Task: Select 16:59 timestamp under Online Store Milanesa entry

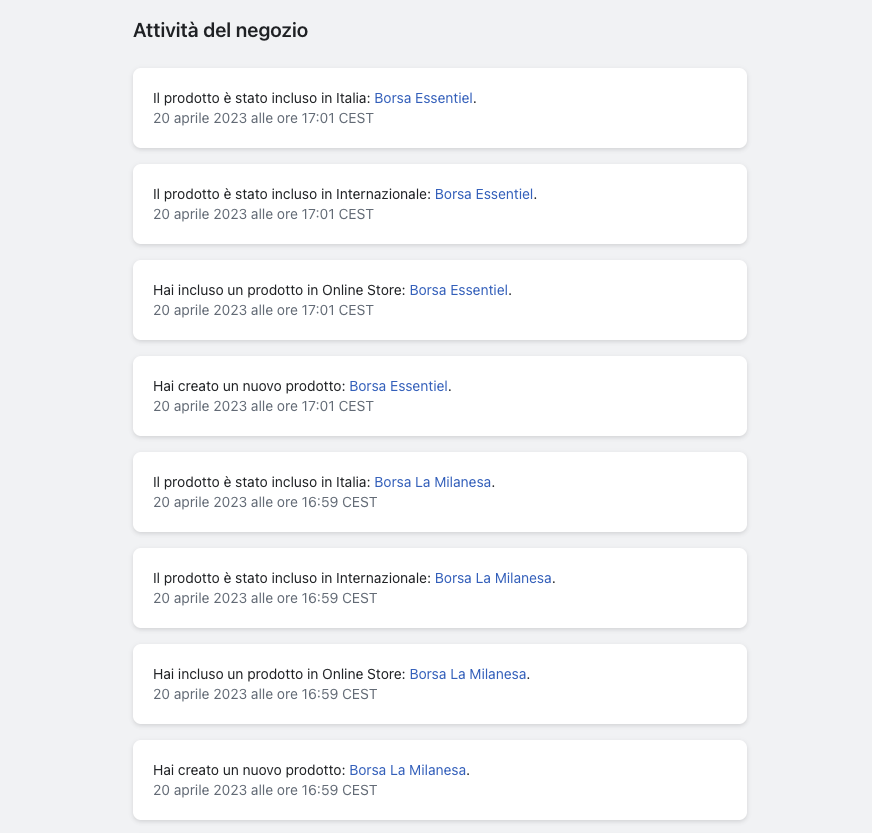Action: (265, 695)
